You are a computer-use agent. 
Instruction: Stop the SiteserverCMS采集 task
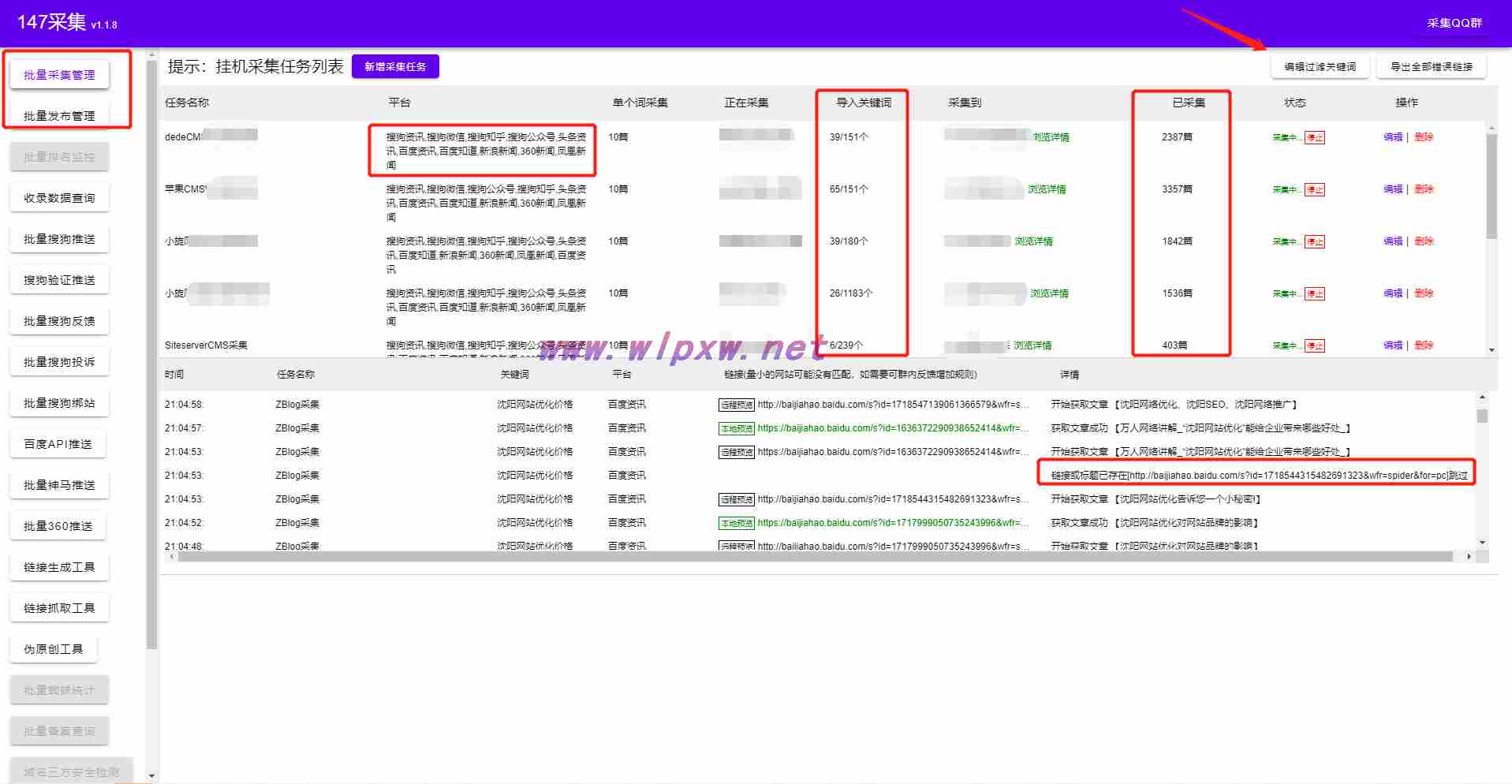(x=1314, y=345)
